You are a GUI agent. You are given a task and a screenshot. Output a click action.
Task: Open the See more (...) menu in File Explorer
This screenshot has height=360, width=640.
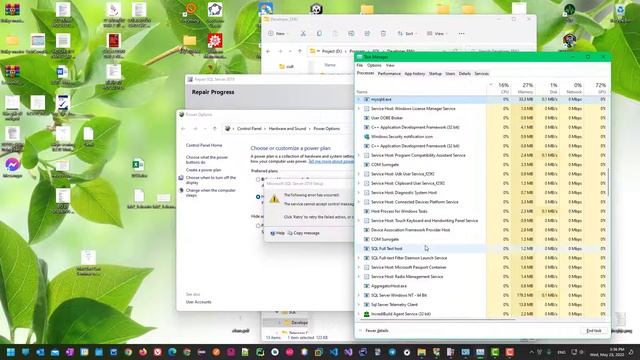(x=461, y=33)
